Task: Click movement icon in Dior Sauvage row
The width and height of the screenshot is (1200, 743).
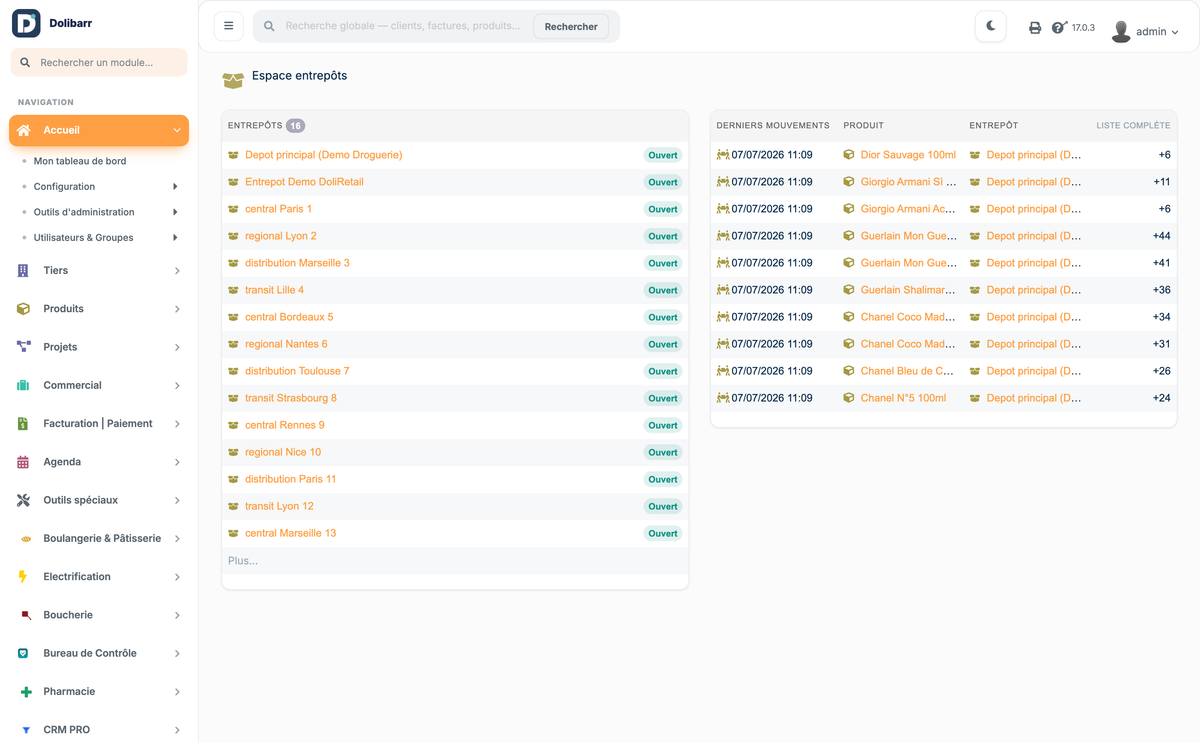Action: point(723,155)
